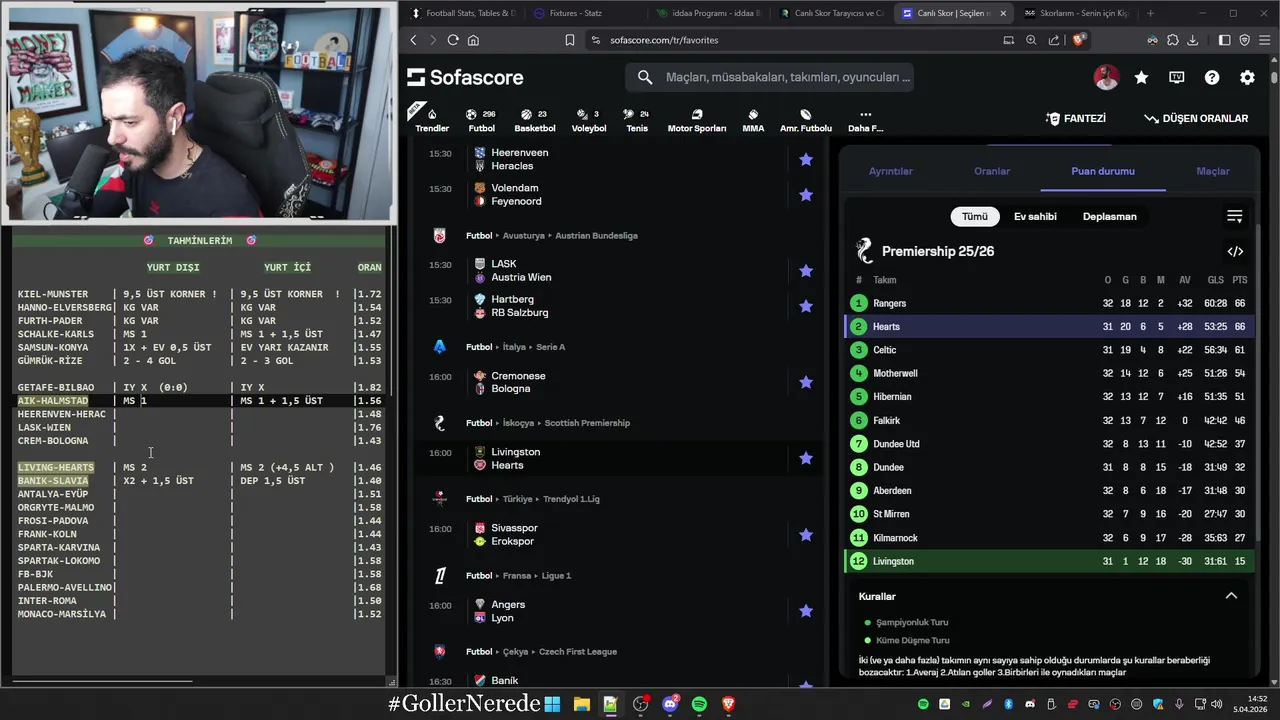
Task: Switch to the Fixtures - Statz browser tab
Action: coord(577,13)
